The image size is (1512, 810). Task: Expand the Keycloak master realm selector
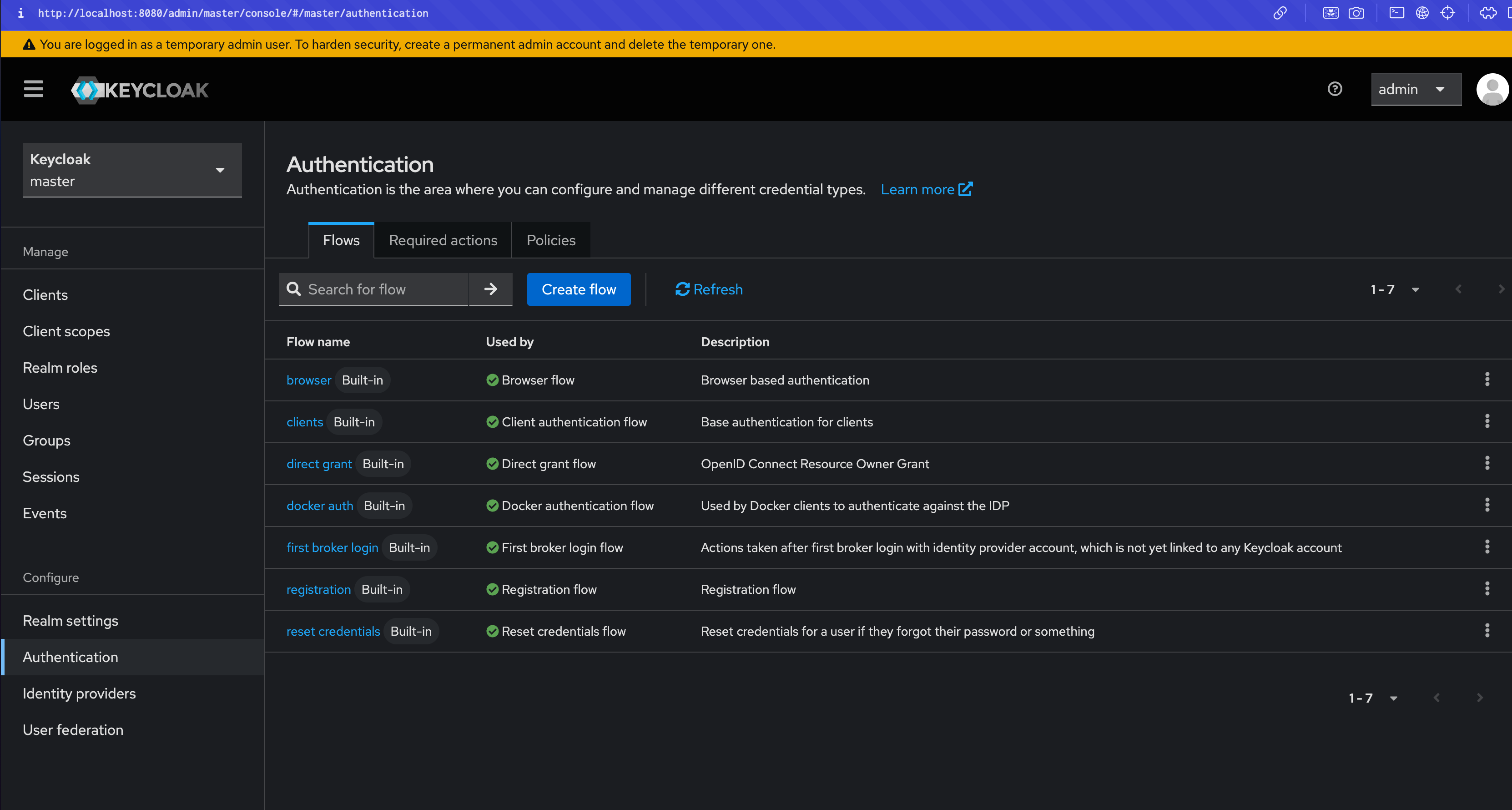(x=132, y=170)
